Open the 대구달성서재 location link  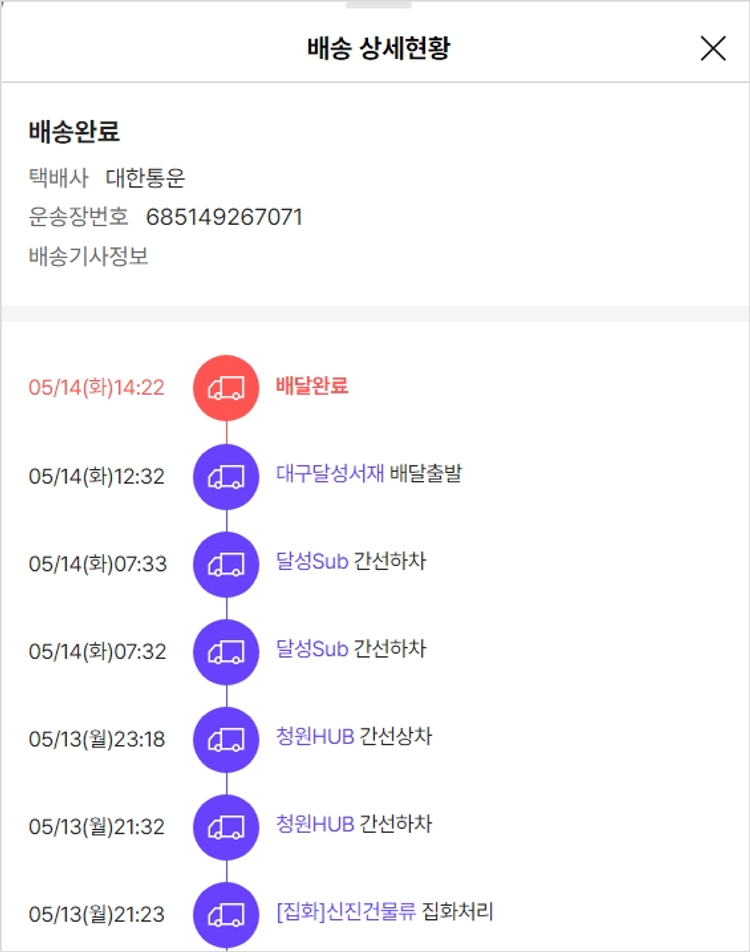click(330, 474)
